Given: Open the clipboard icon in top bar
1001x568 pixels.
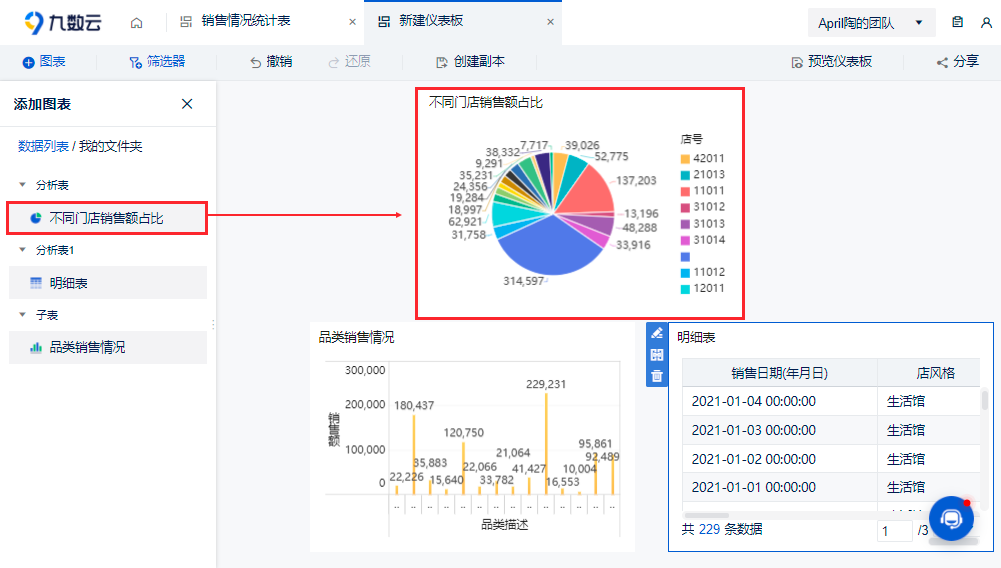Looking at the screenshot, I should [x=957, y=22].
